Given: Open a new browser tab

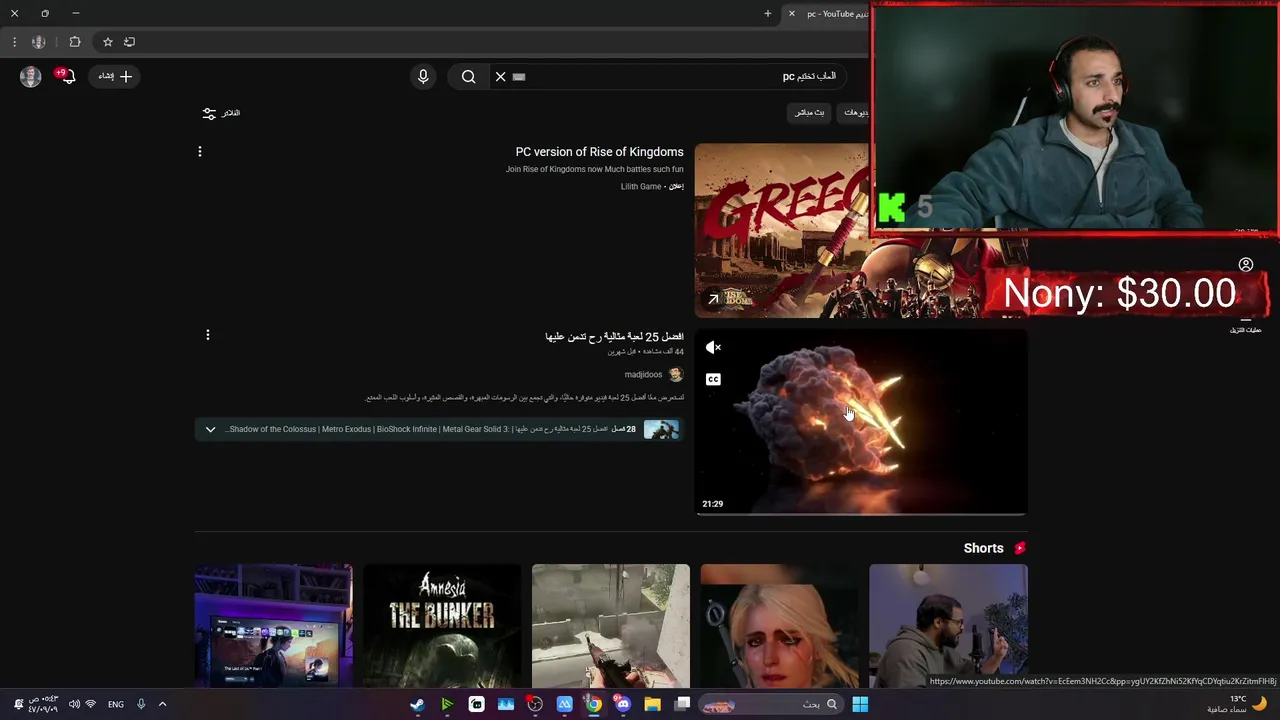Looking at the screenshot, I should coord(768,14).
